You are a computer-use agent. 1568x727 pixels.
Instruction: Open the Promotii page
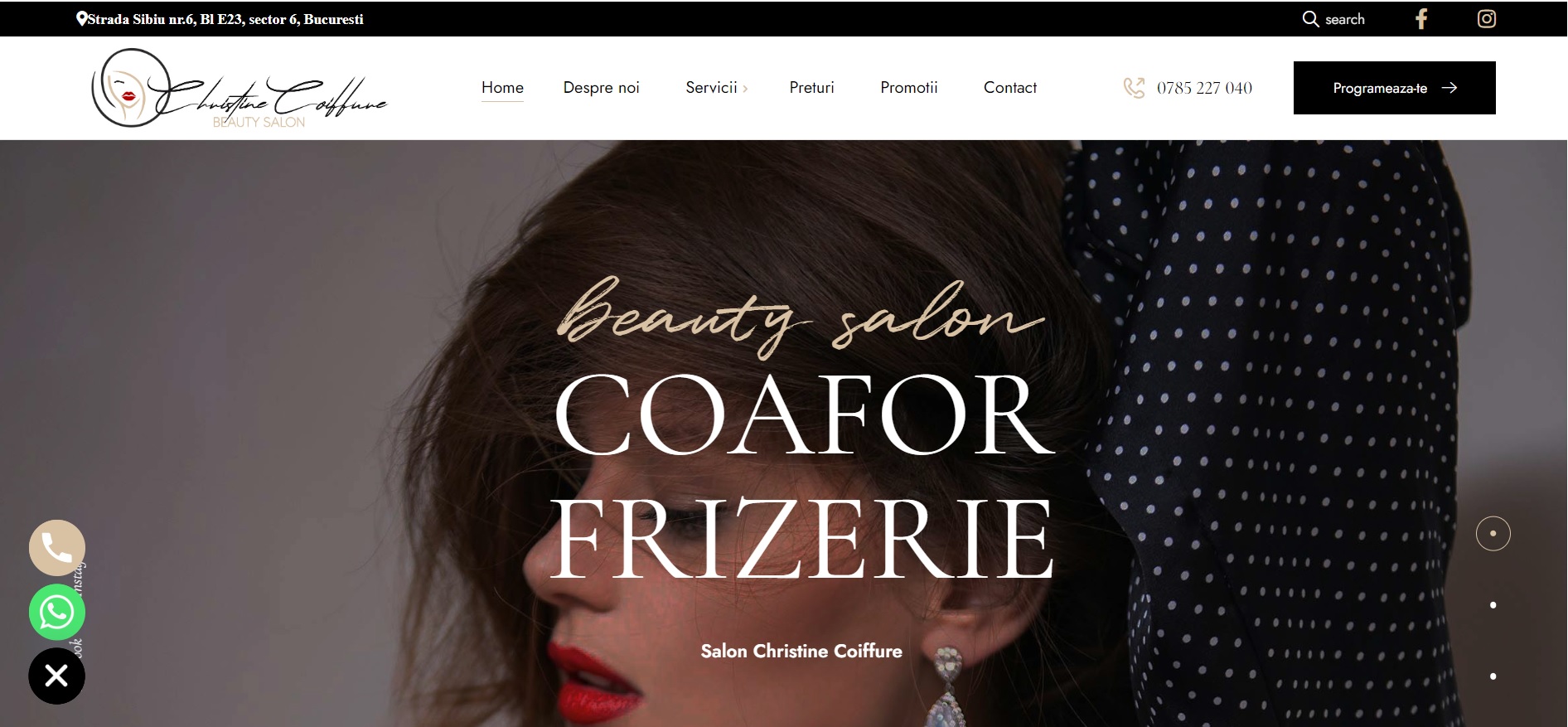[909, 88]
